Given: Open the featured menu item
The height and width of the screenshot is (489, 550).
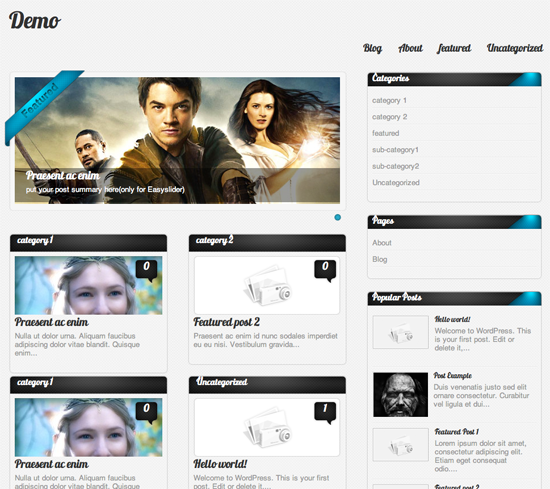Looking at the screenshot, I should pos(454,48).
